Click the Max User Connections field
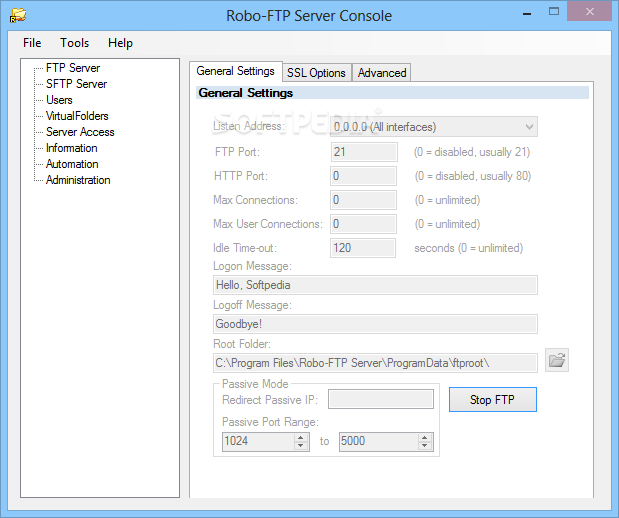The width and height of the screenshot is (619, 518). point(364,224)
